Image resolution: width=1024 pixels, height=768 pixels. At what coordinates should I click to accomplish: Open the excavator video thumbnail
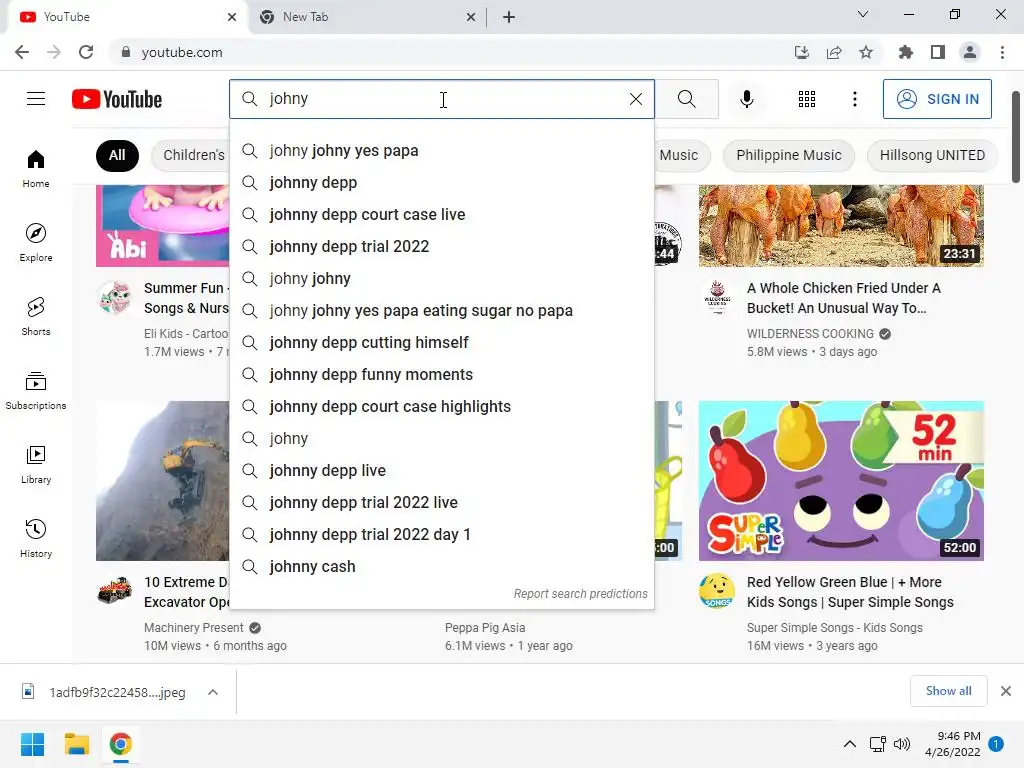(x=163, y=481)
